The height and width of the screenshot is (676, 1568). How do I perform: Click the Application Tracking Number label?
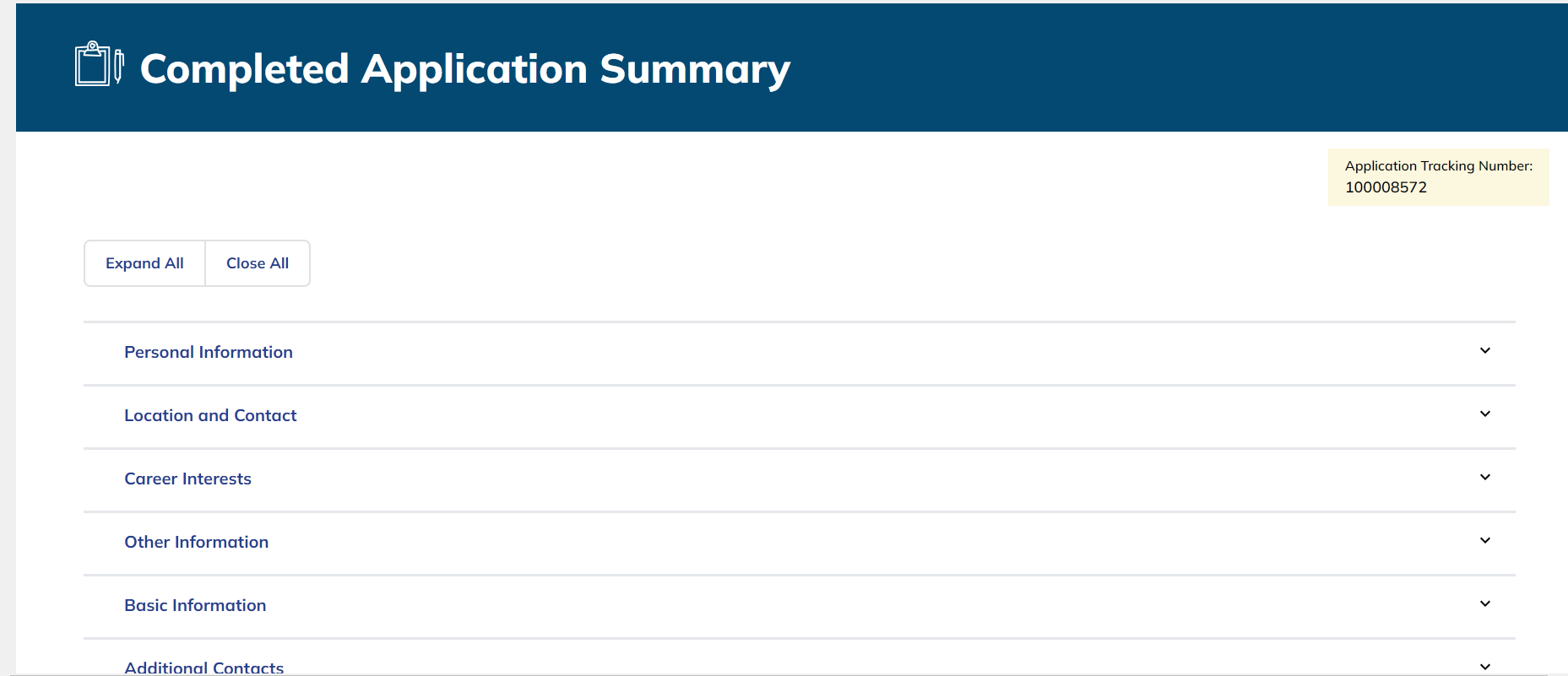1438,166
